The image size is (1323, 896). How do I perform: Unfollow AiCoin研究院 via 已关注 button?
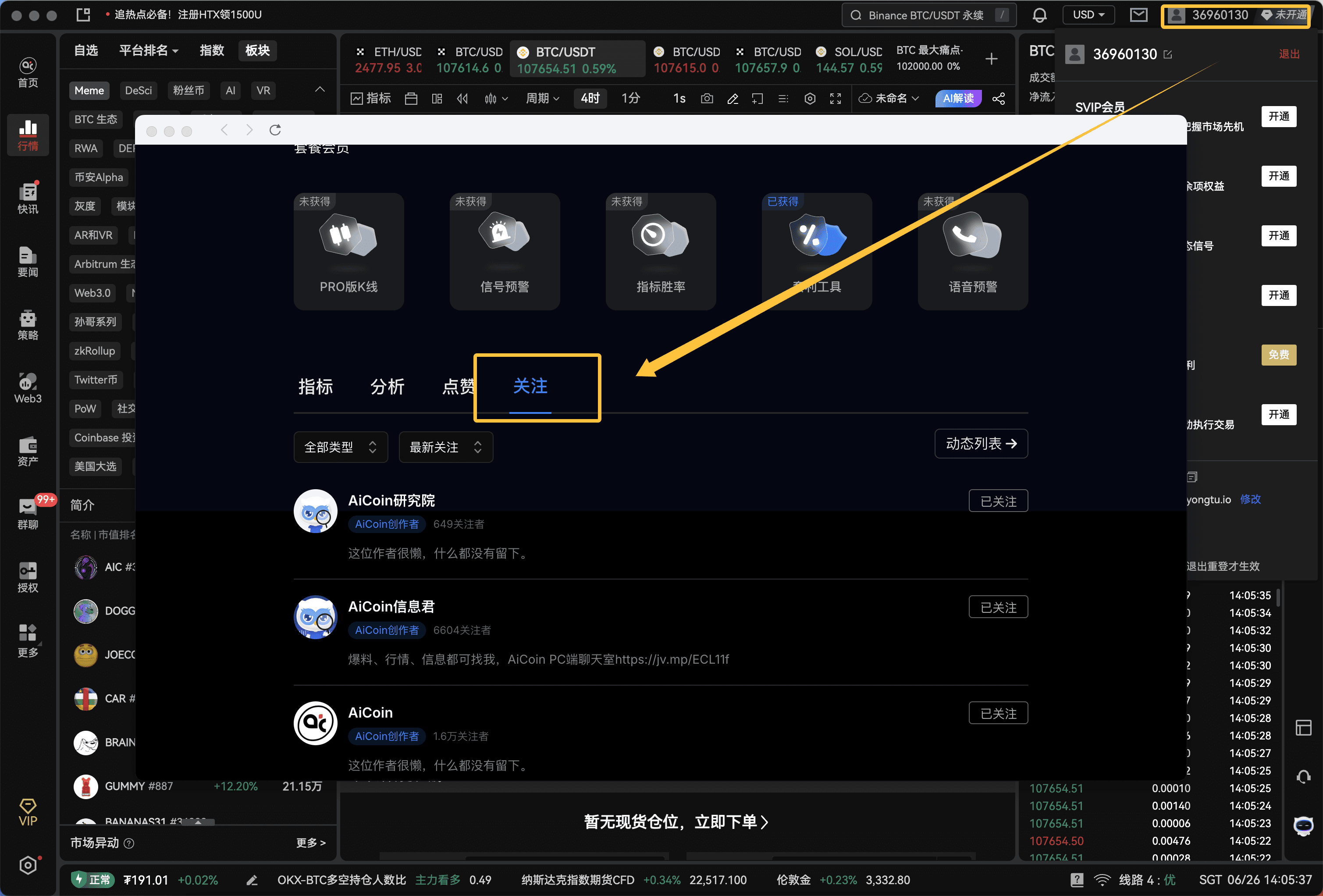pyautogui.click(x=998, y=501)
